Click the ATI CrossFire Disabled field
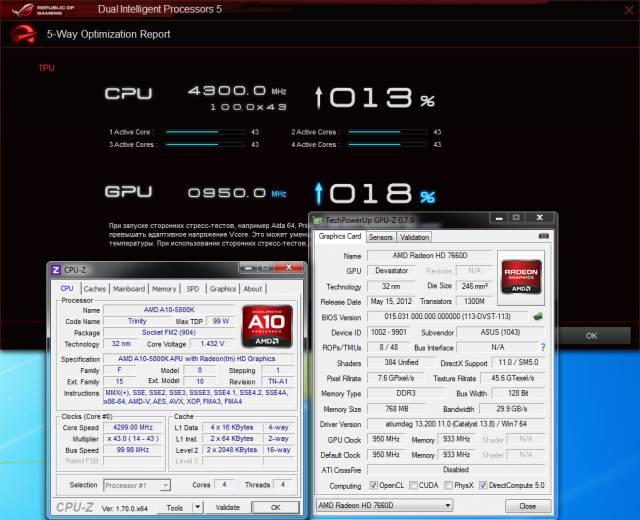 click(456, 470)
